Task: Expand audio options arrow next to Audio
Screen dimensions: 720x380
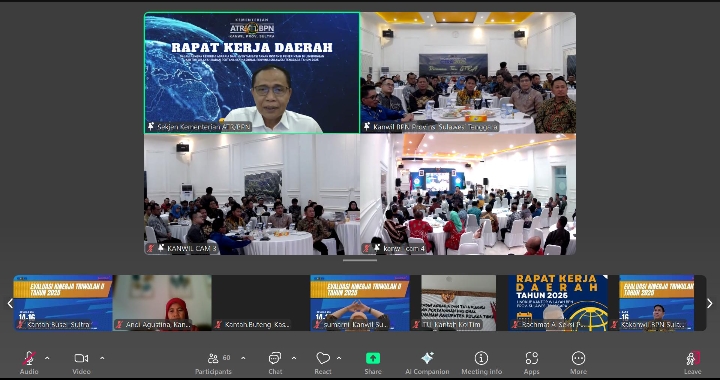Action: tap(47, 358)
